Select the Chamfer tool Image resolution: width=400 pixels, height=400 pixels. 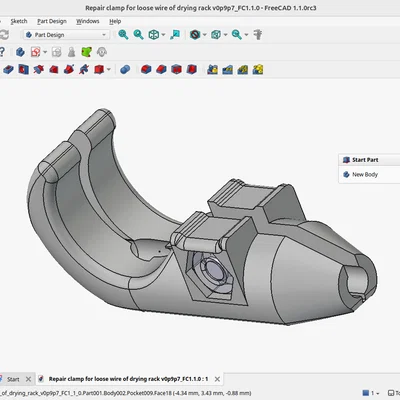click(161, 69)
